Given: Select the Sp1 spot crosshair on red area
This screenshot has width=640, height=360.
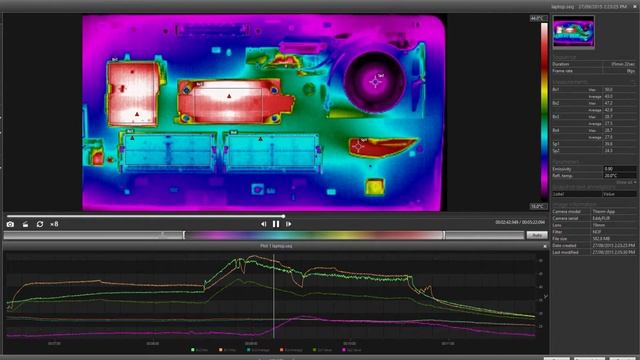Looking at the screenshot, I should [x=358, y=146].
